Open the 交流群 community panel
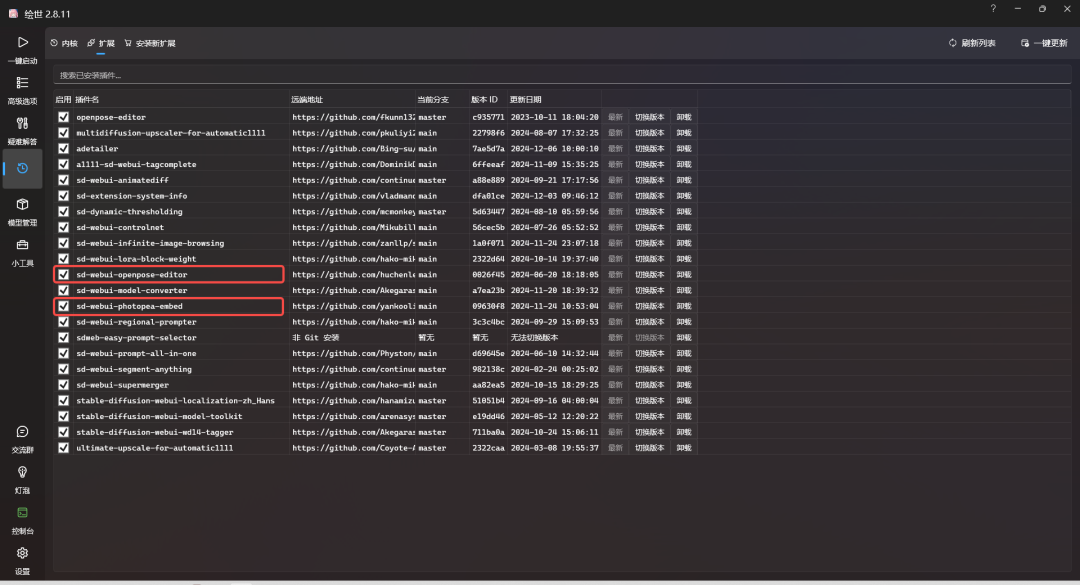 pyautogui.click(x=22, y=437)
